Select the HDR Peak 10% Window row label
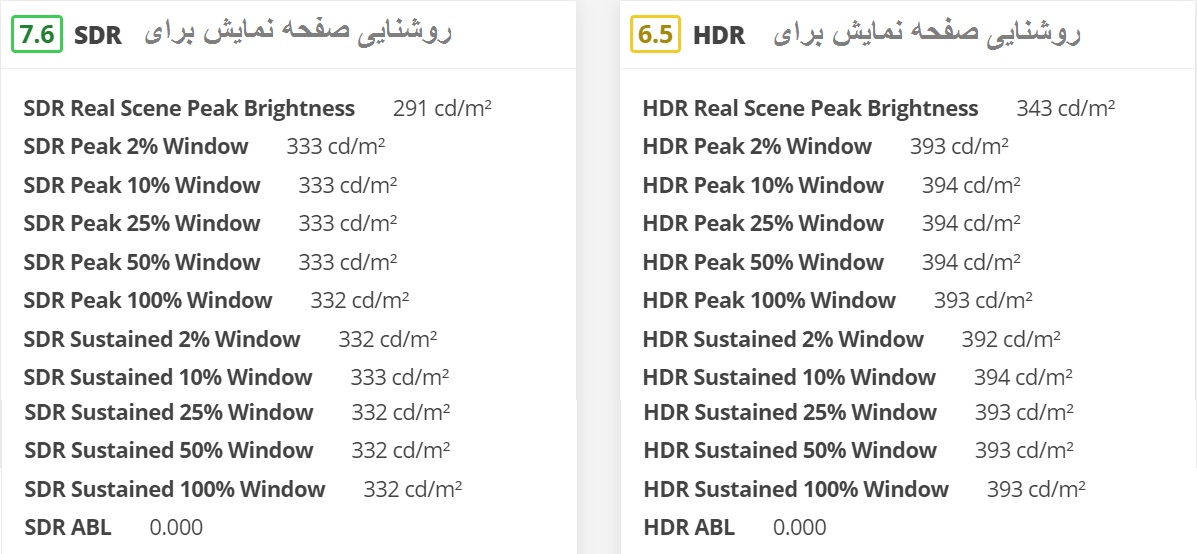Viewport: 1197px width, 554px height. [763, 185]
